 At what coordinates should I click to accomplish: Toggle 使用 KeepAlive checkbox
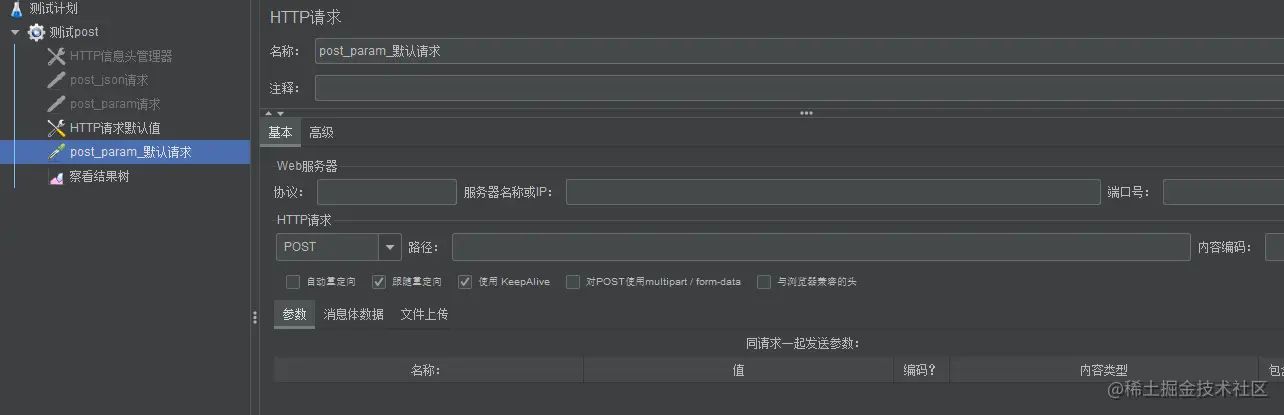click(465, 282)
